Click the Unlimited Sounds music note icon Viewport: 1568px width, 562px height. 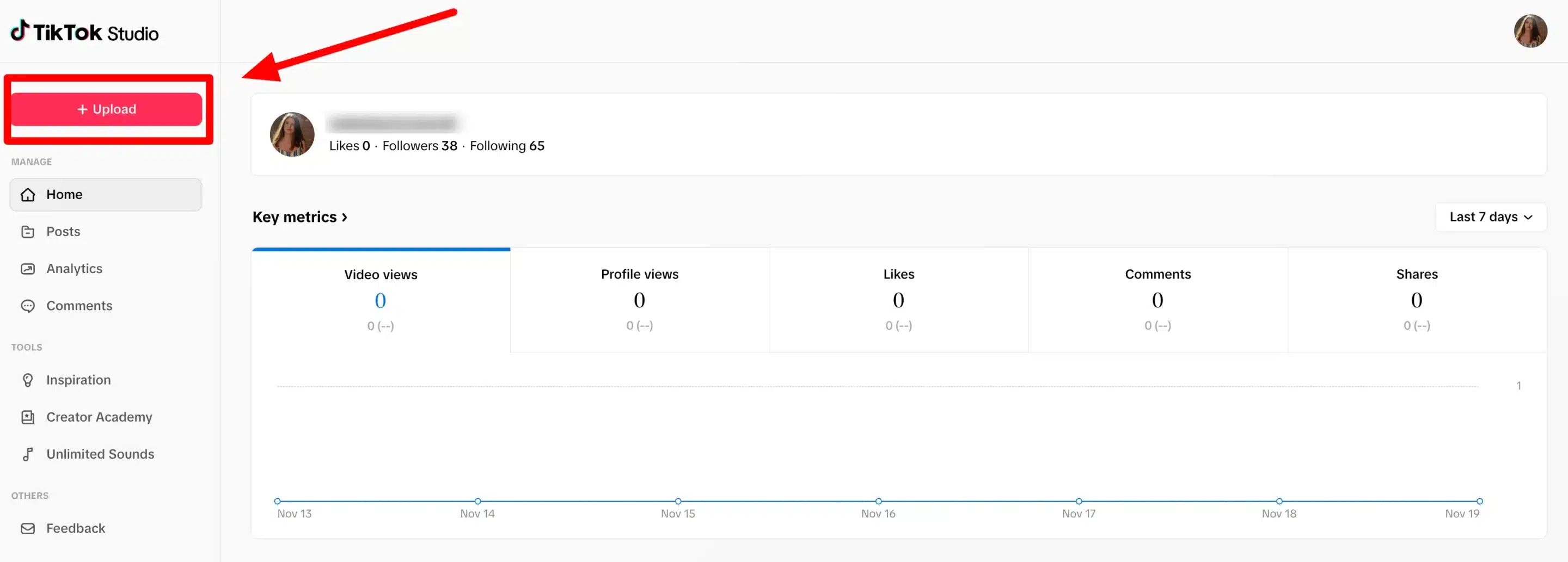(x=28, y=454)
